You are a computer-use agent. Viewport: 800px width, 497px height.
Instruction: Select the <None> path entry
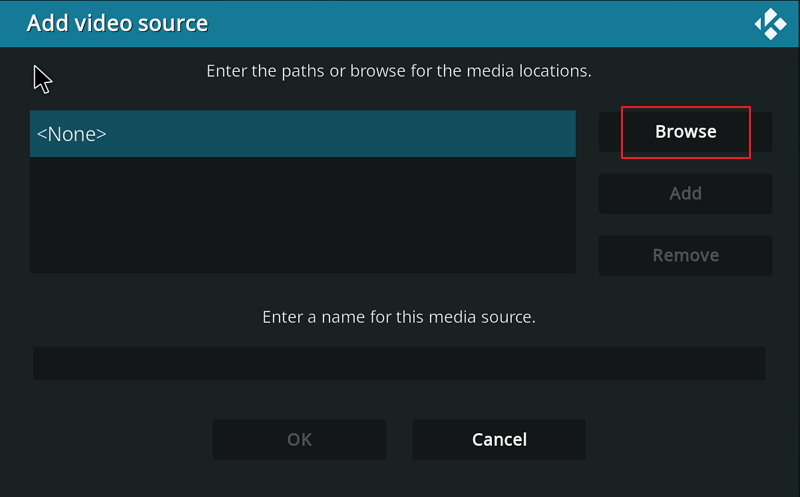(x=302, y=134)
